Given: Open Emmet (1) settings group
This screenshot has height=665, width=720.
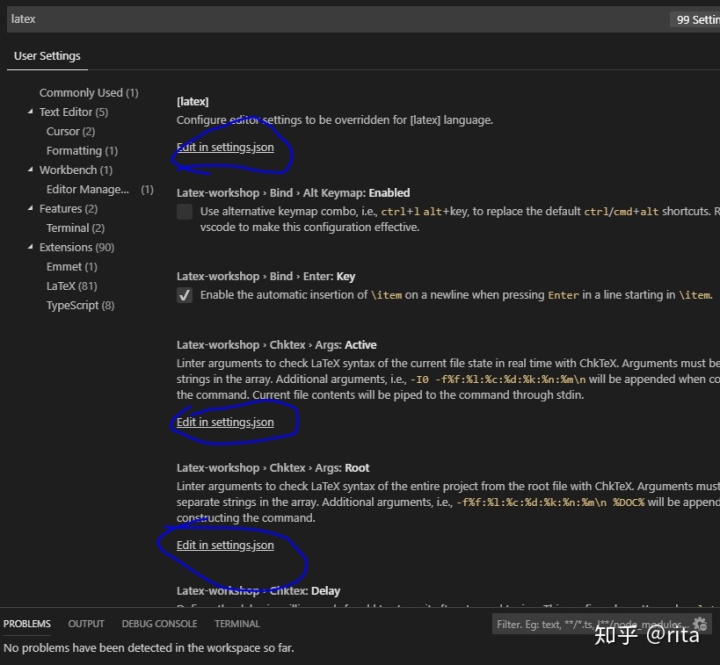Looking at the screenshot, I should point(72,266).
